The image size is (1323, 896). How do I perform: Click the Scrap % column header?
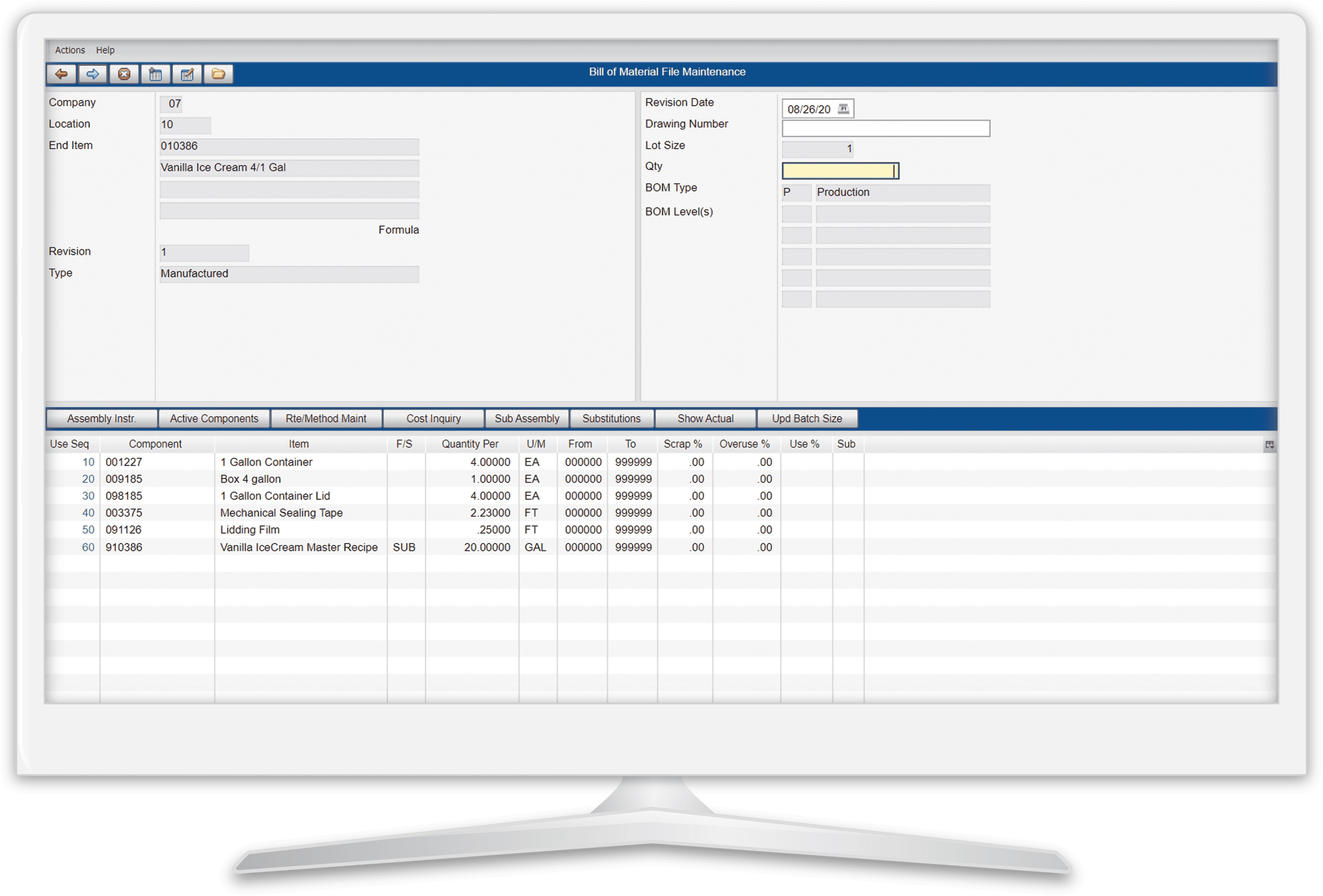tap(683, 444)
